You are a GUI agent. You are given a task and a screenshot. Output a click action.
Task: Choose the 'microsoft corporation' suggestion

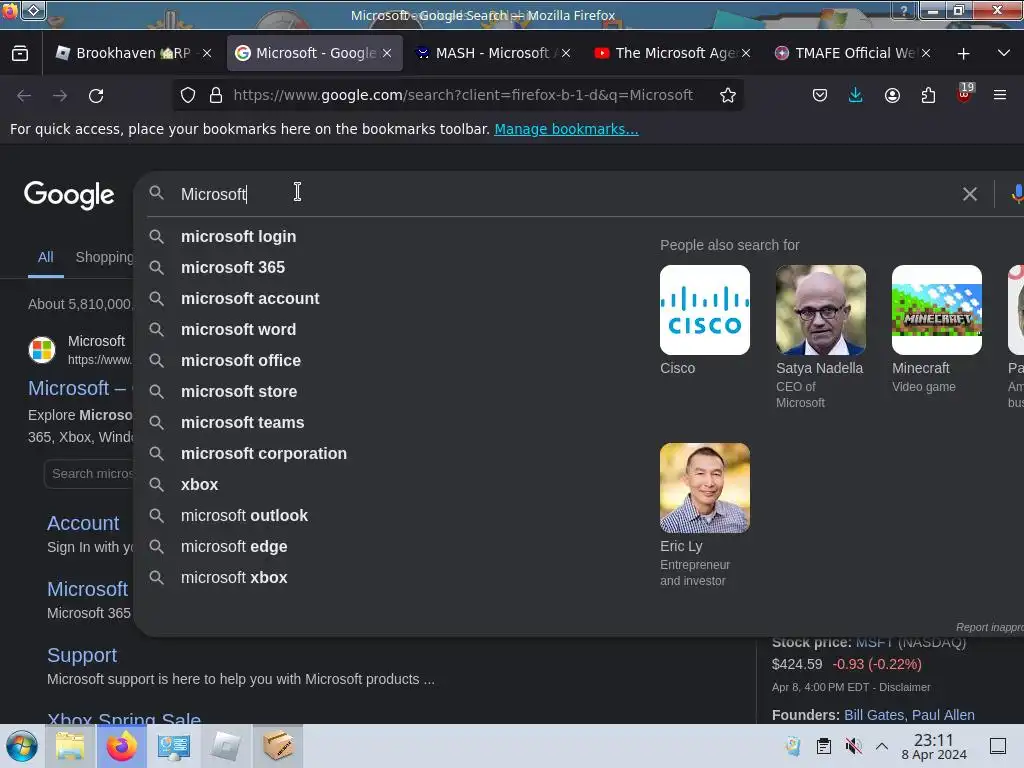point(264,453)
